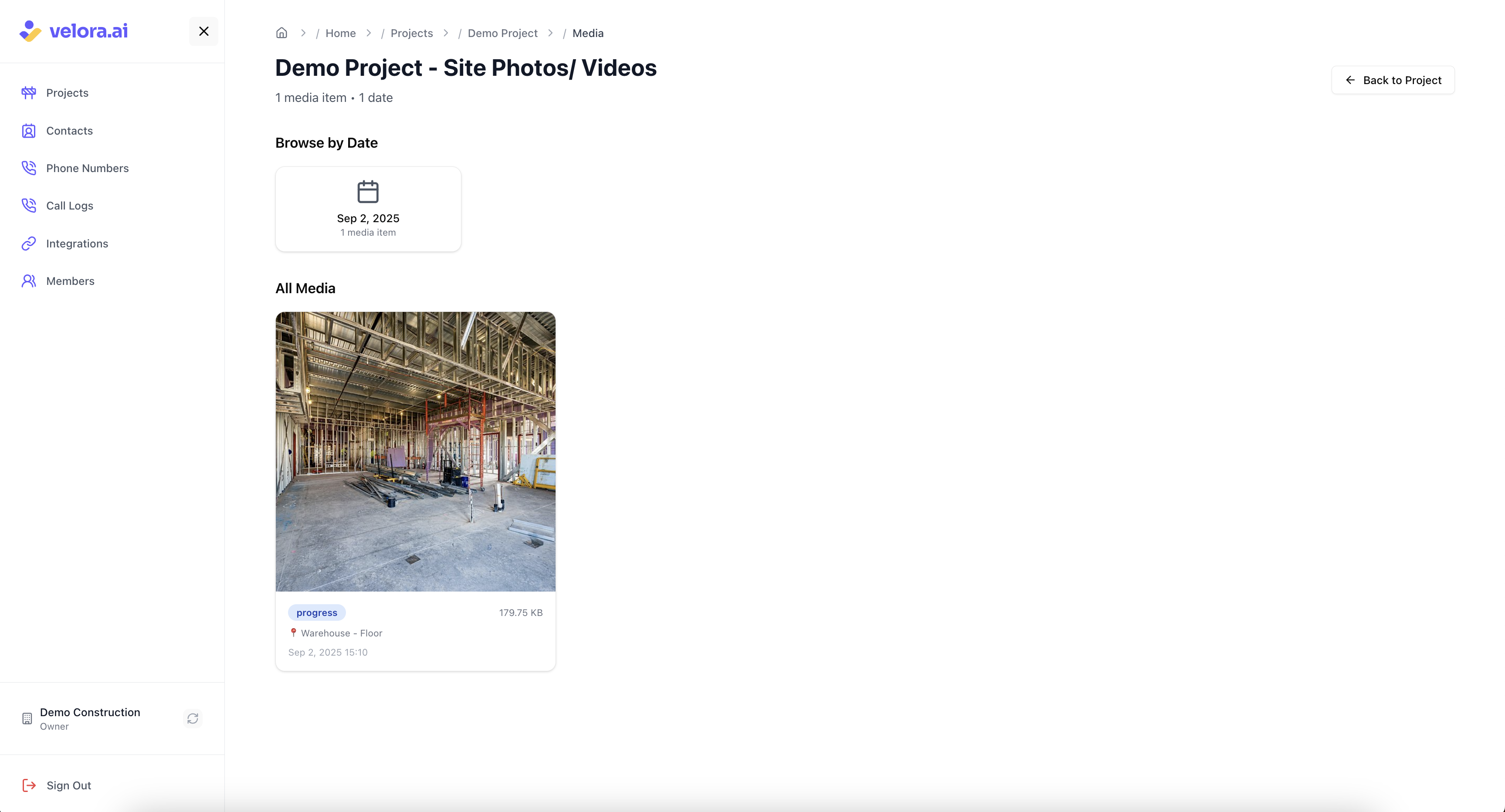This screenshot has width=1505, height=812.
Task: Click the Owner role label
Action: point(54,727)
